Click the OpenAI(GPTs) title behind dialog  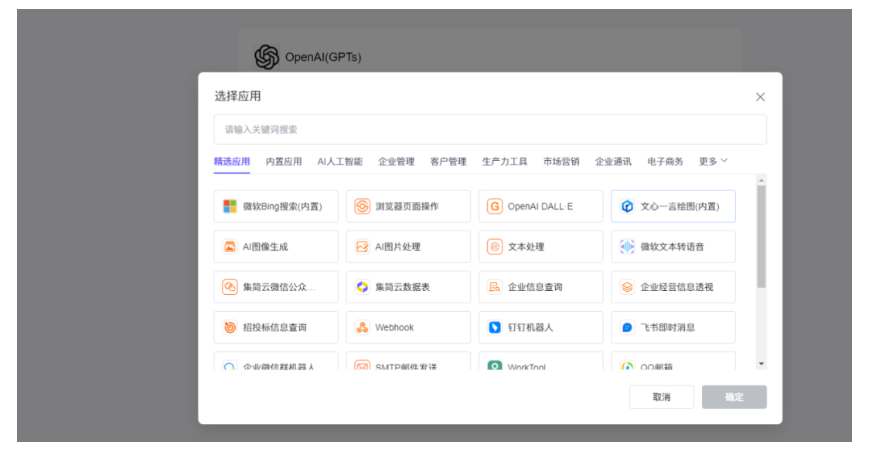point(323,57)
